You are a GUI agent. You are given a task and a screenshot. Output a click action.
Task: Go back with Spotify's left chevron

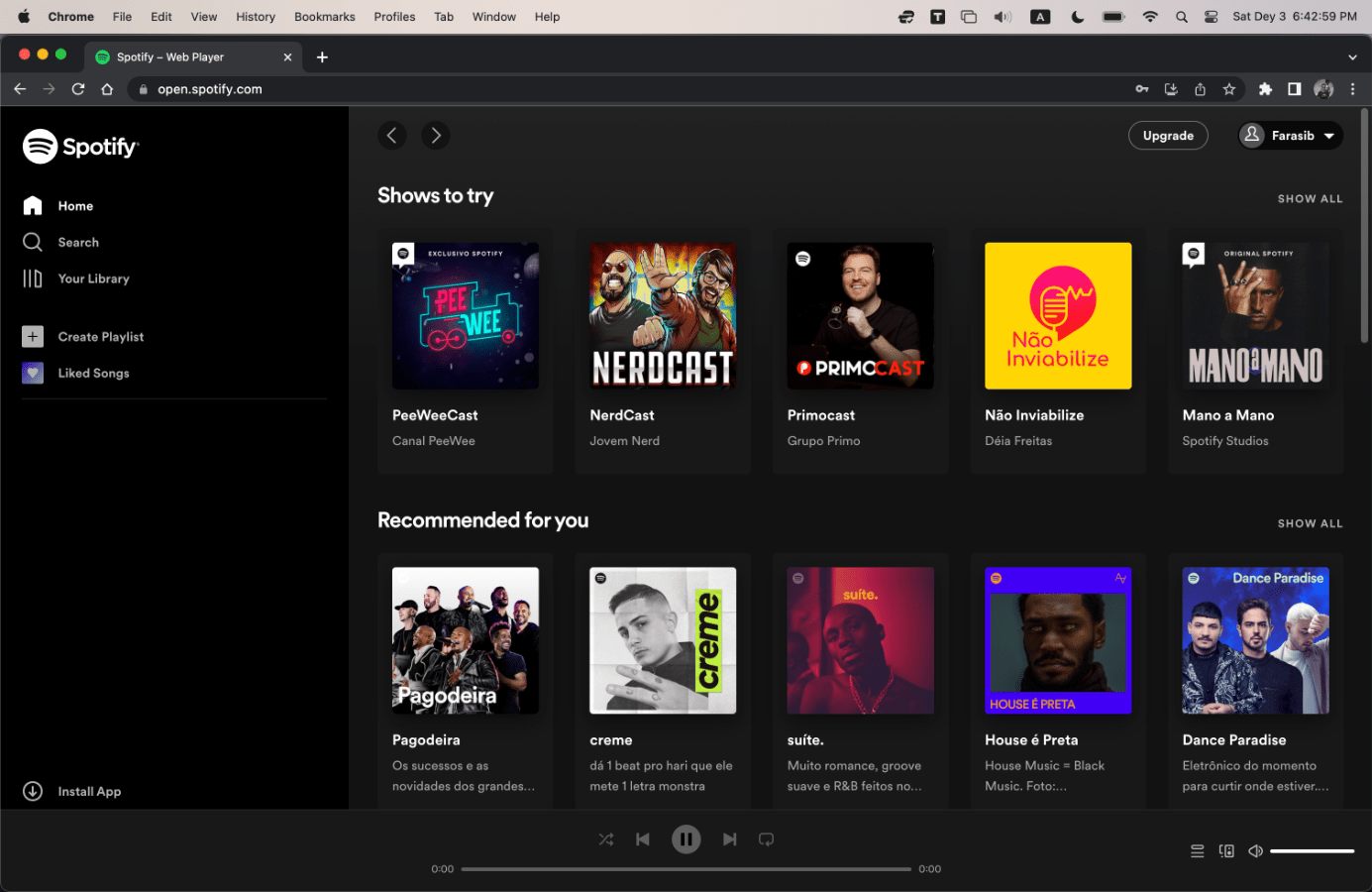pos(392,136)
